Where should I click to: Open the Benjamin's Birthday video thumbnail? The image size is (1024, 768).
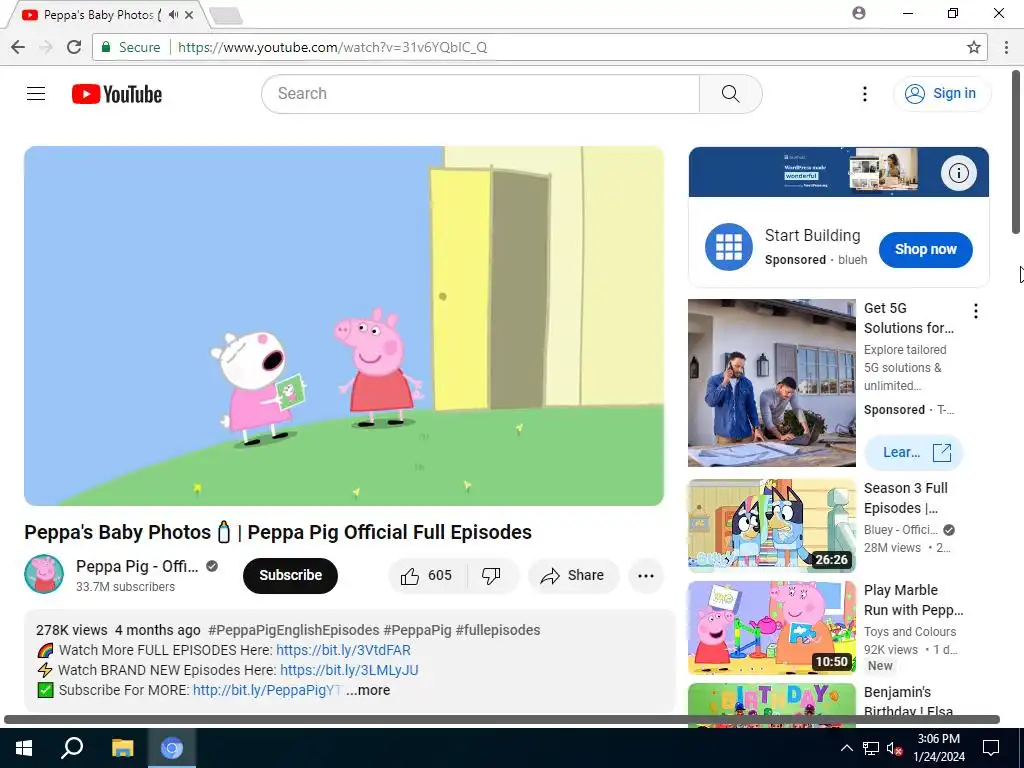[771, 704]
